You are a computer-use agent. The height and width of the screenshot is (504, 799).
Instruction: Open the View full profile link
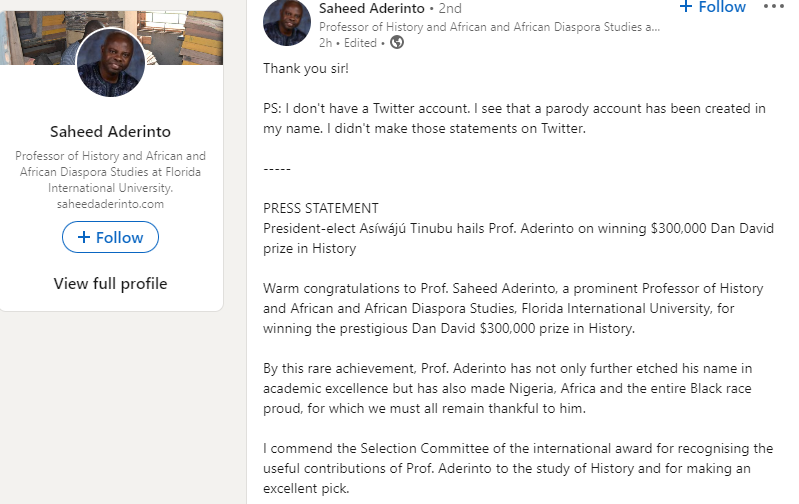click(x=110, y=284)
